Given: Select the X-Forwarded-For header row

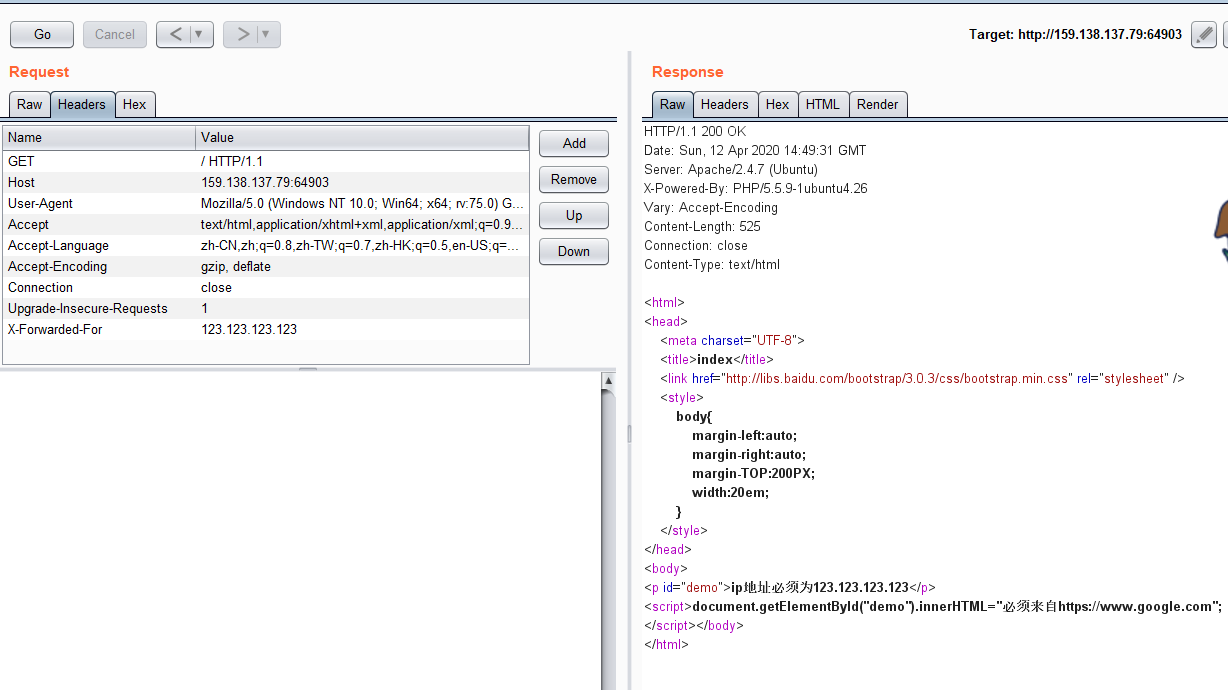Looking at the screenshot, I should 266,329.
